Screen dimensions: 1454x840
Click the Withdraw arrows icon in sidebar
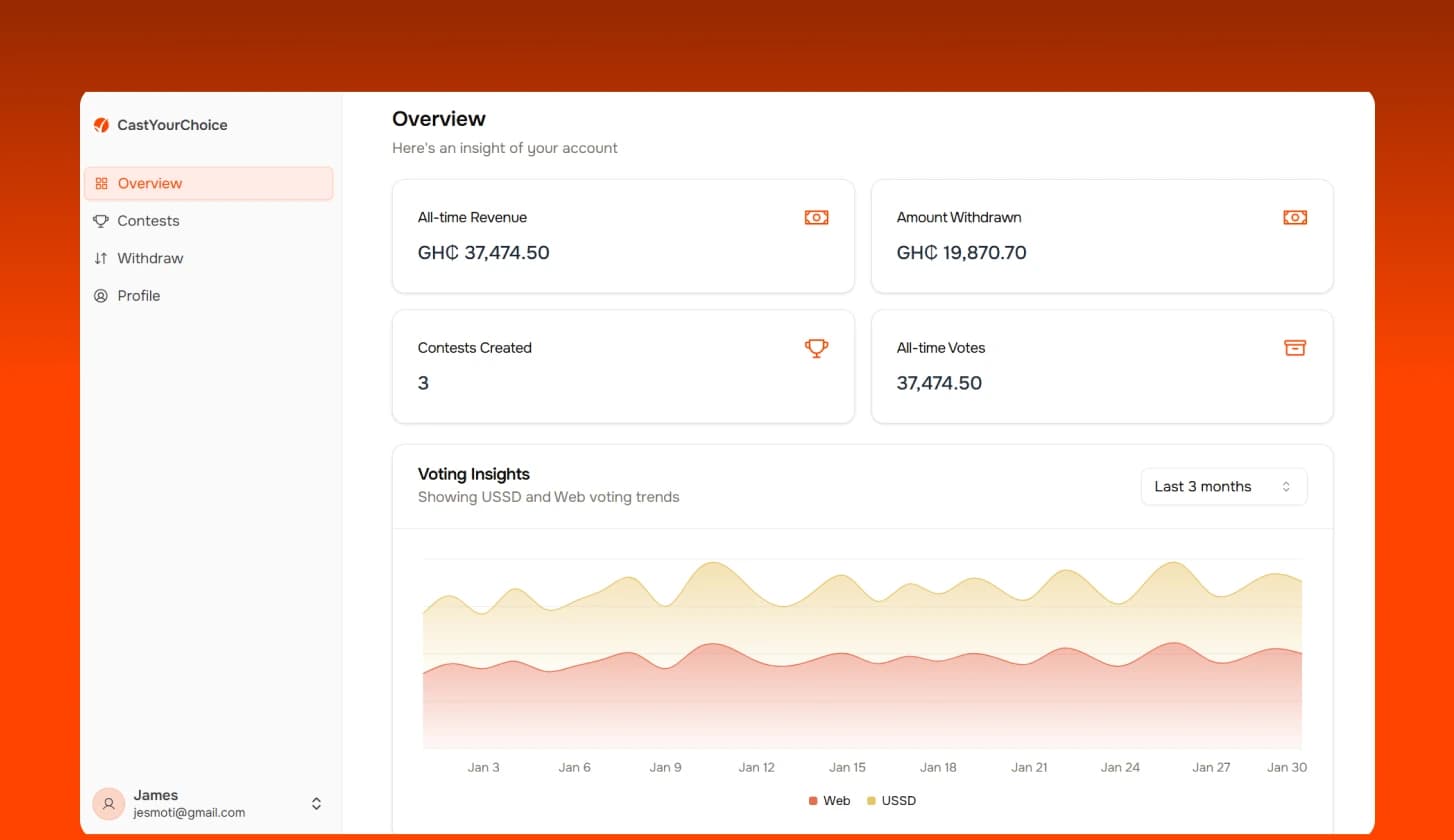click(x=101, y=258)
